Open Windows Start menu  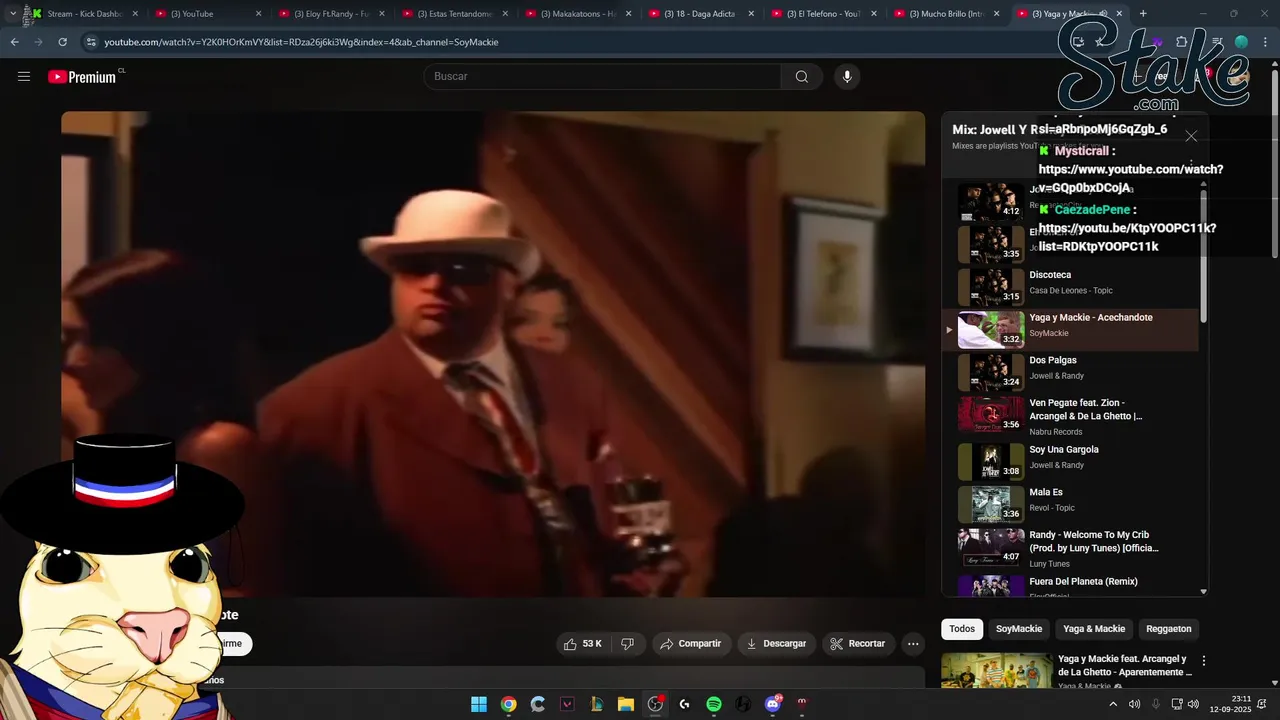479,704
